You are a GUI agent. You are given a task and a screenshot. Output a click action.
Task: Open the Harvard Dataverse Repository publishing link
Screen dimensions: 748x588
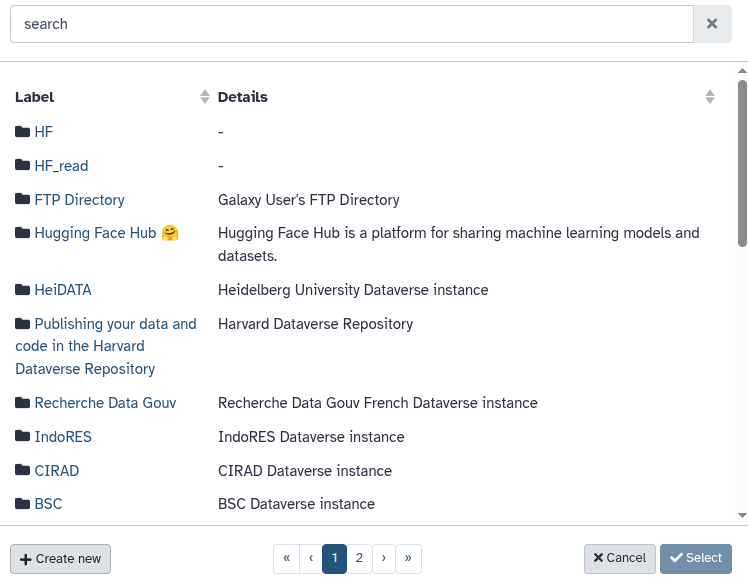point(106,346)
